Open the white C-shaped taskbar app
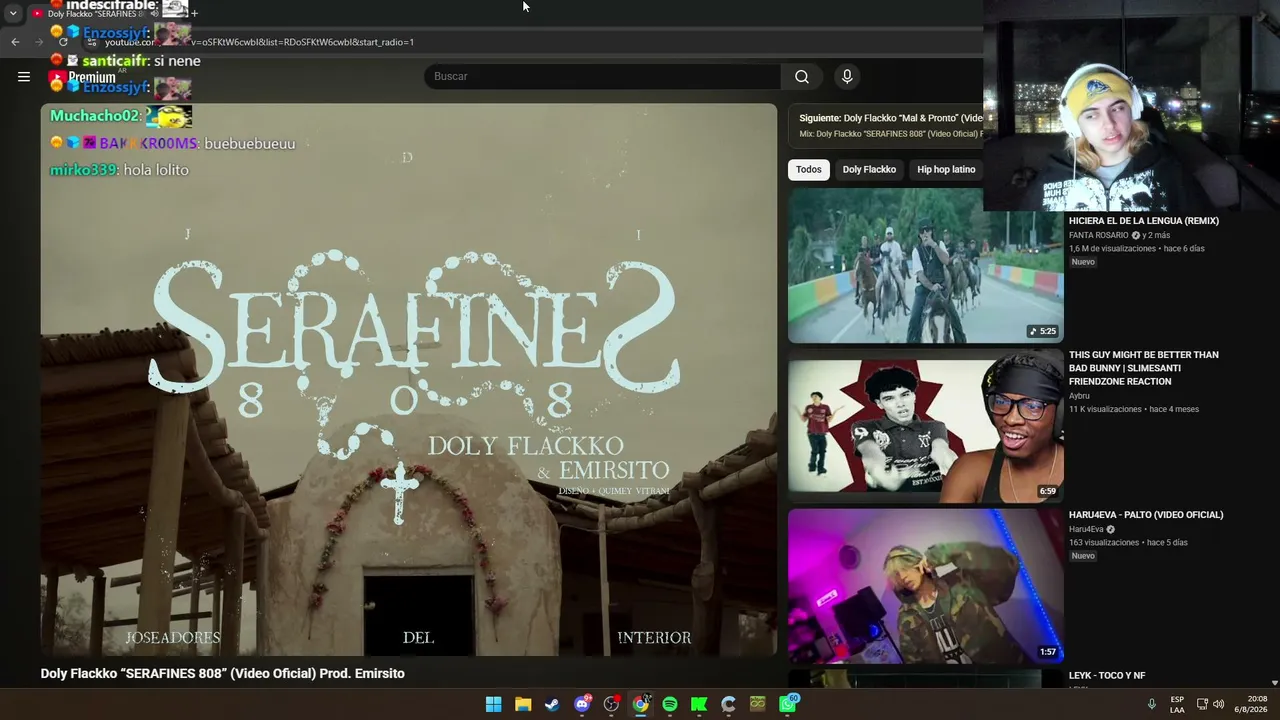This screenshot has height=720, width=1280. click(729, 704)
